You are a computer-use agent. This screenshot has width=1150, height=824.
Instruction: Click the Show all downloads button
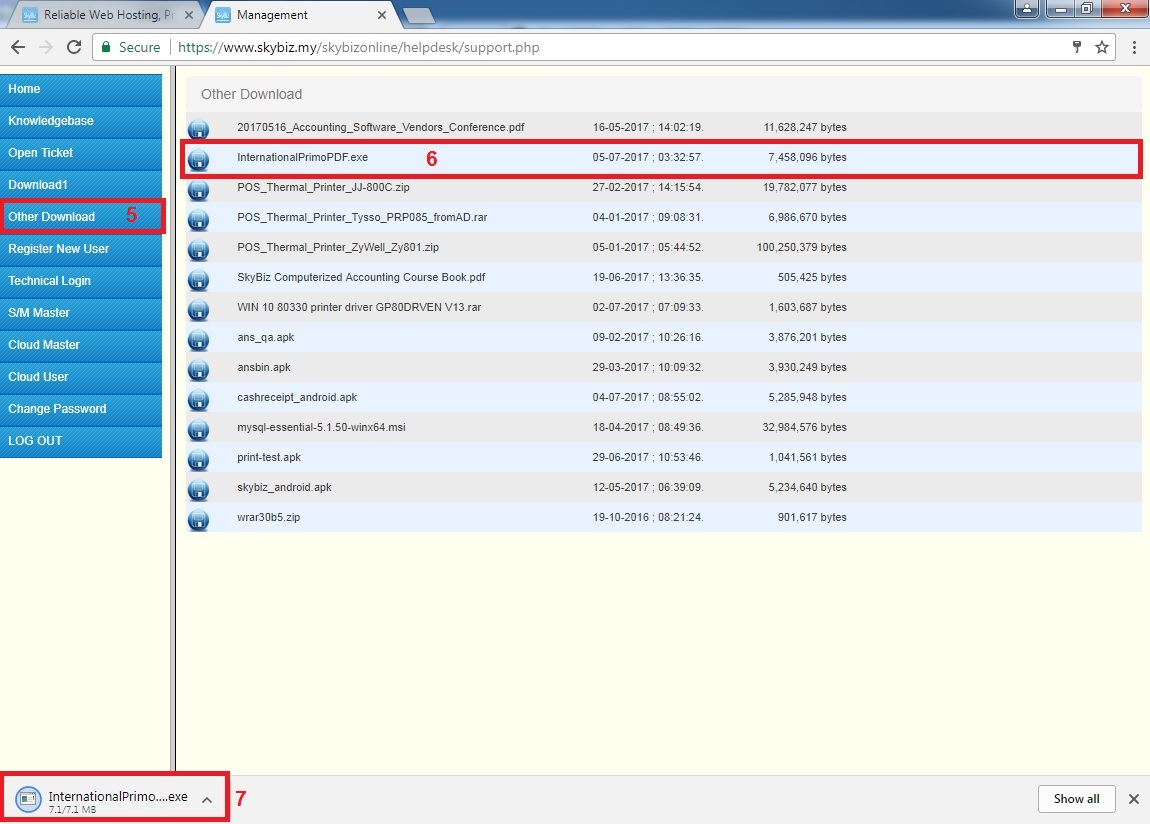pos(1076,799)
